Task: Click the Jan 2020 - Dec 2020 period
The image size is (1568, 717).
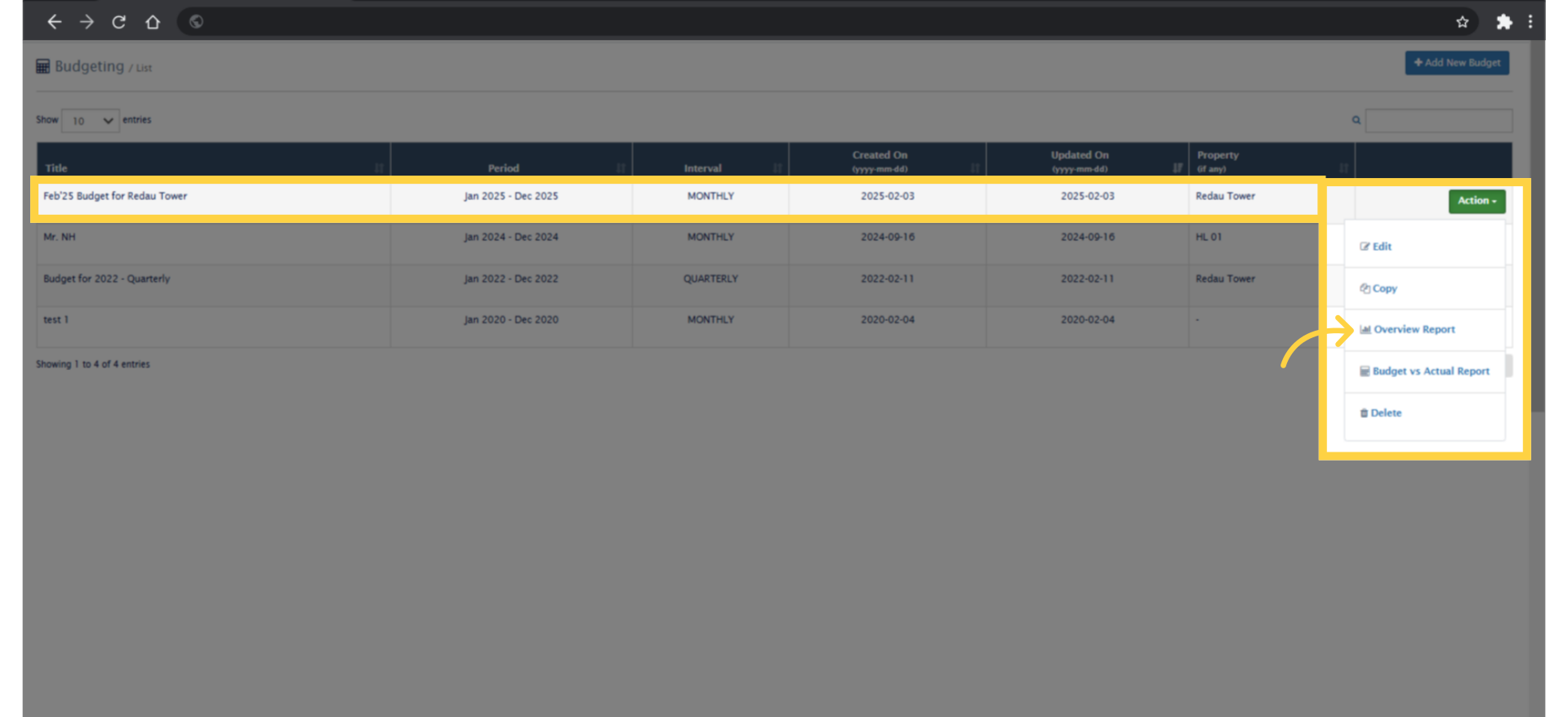Action: 511,319
